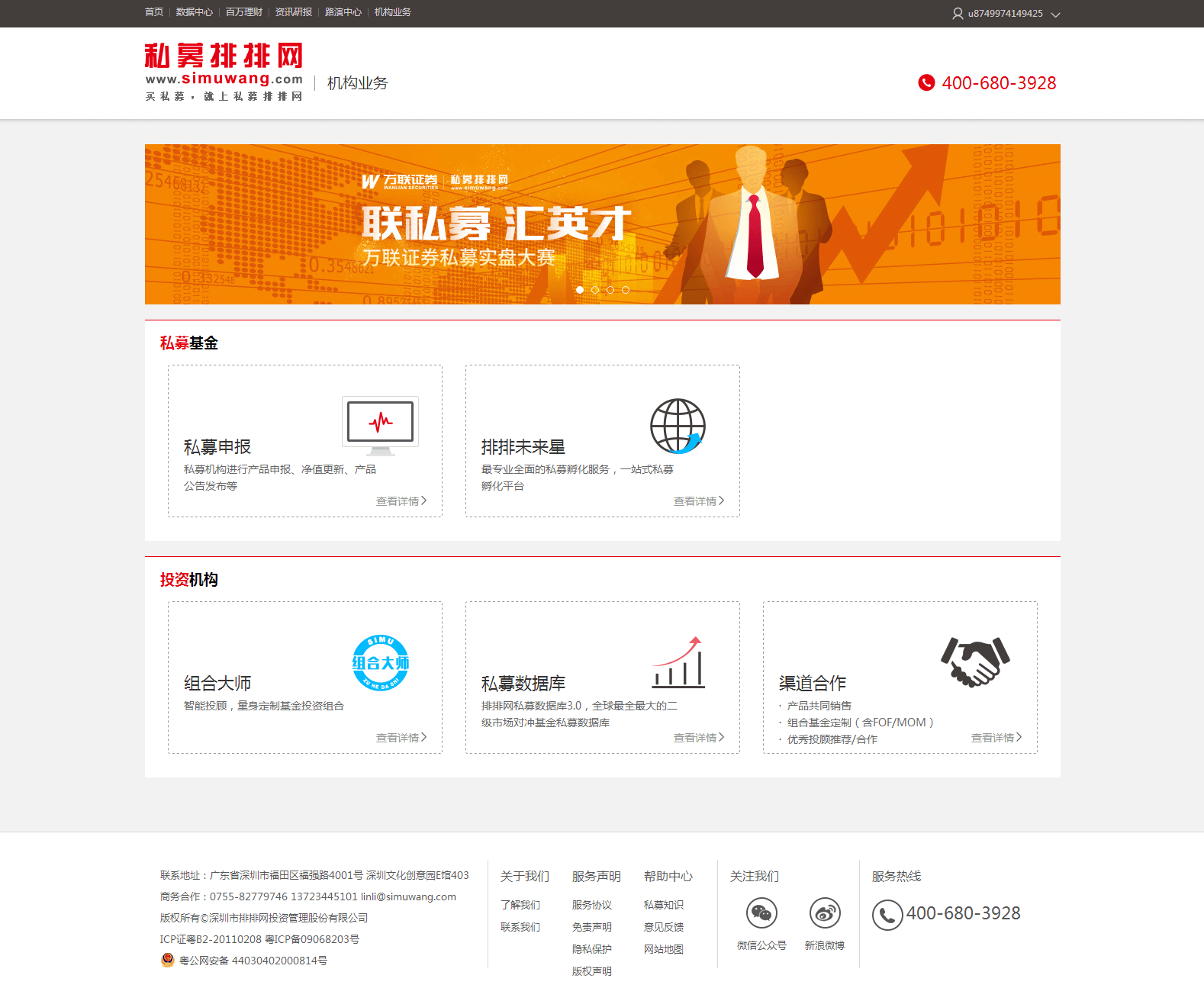1204x1001 pixels.
Task: Click the police badge icon by 粤公网安备
Action: (168, 960)
